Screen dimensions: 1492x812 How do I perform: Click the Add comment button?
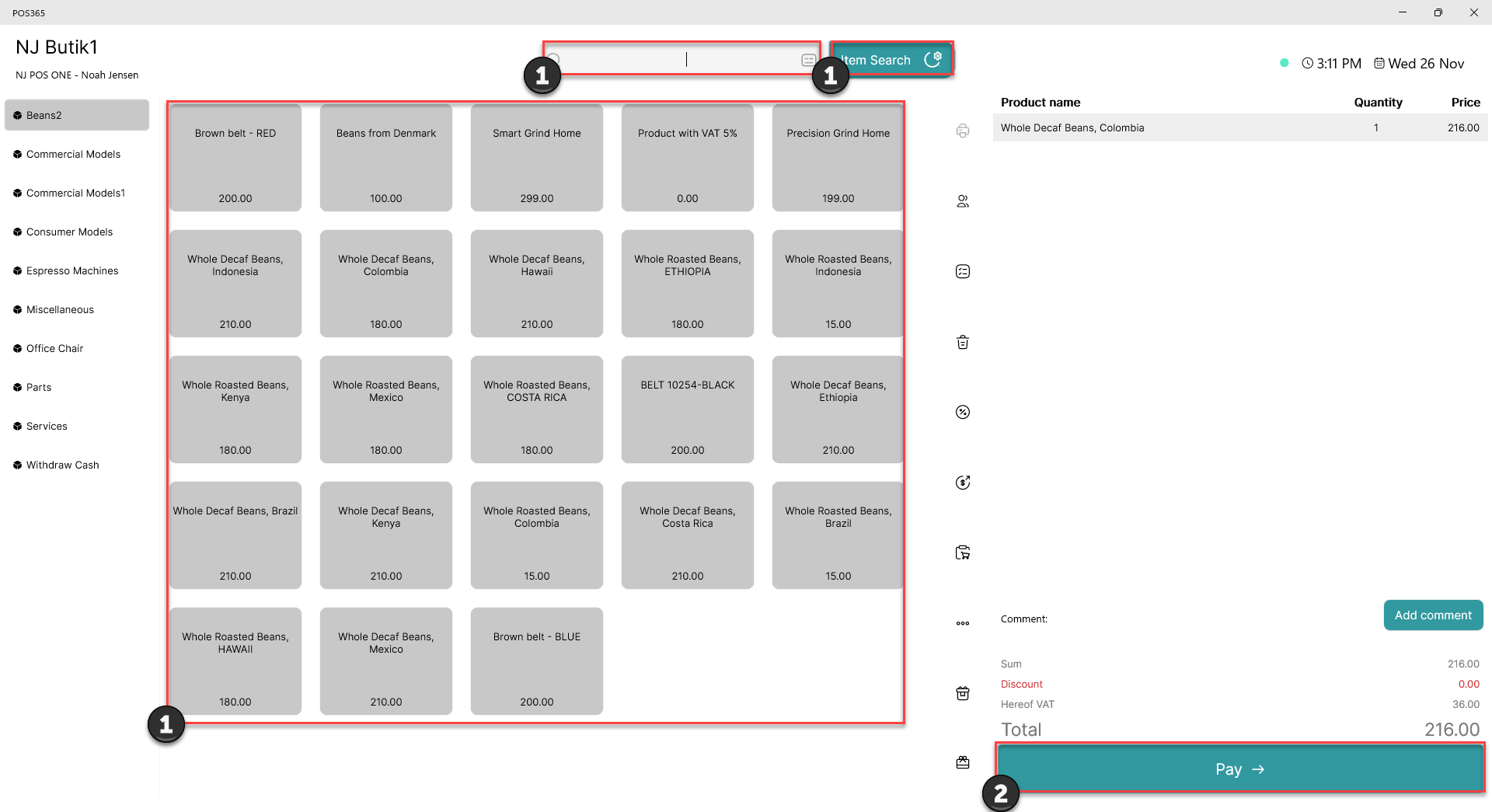point(1433,615)
